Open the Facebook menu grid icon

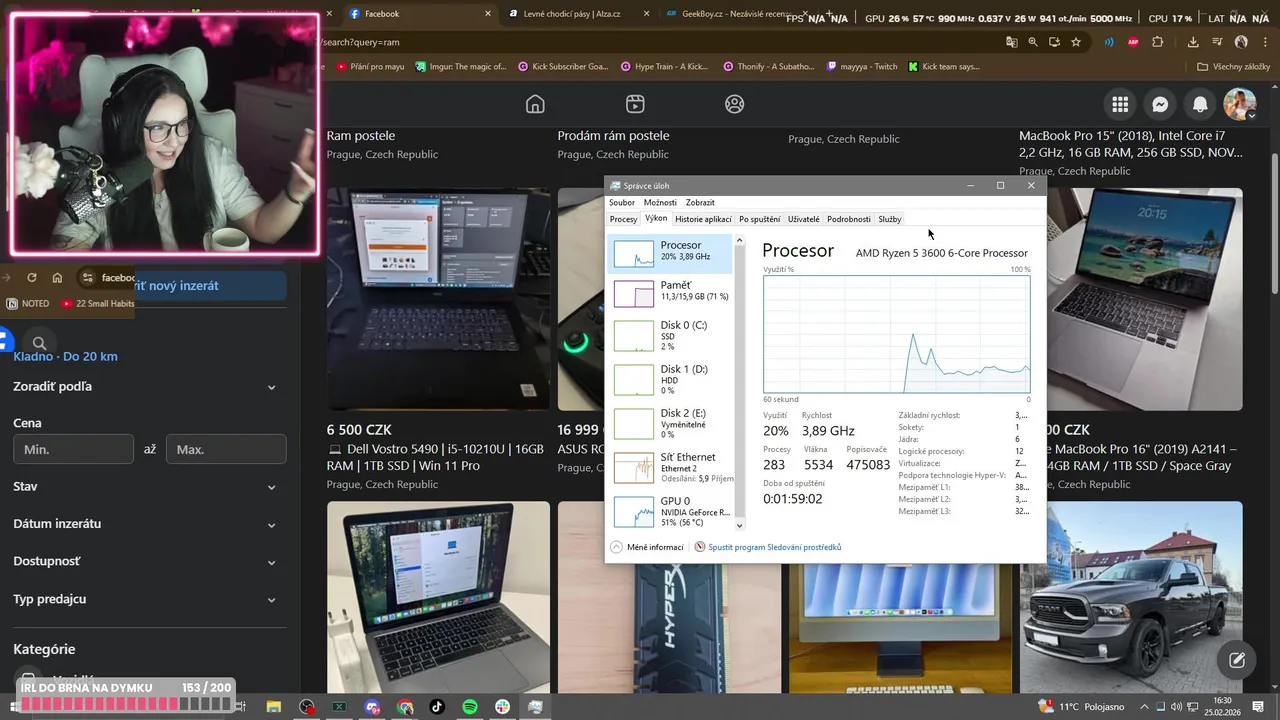[x=1120, y=104]
